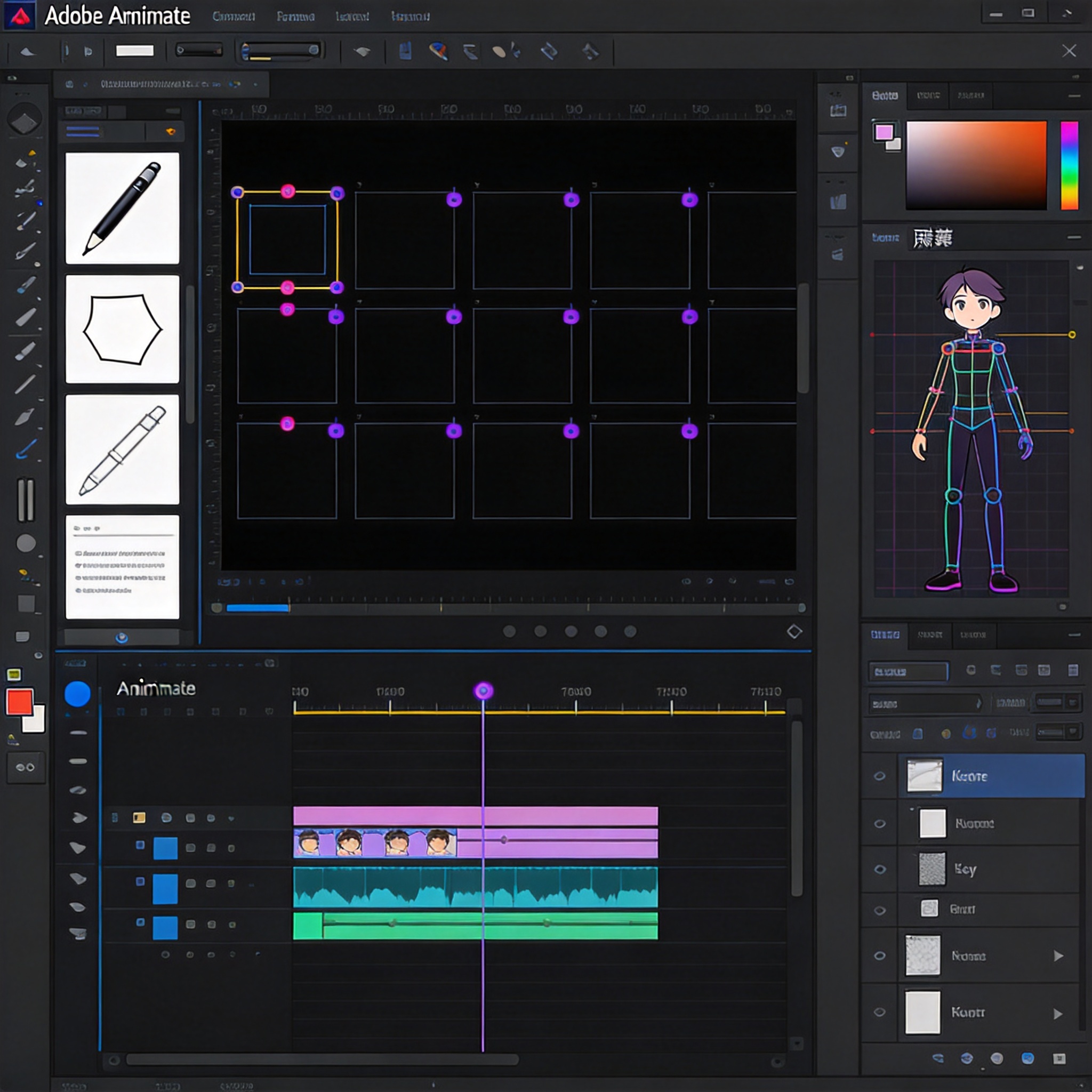Toggle the blue checkbox on the face-thumbnails track
1092x1092 pixels.
tap(140, 845)
